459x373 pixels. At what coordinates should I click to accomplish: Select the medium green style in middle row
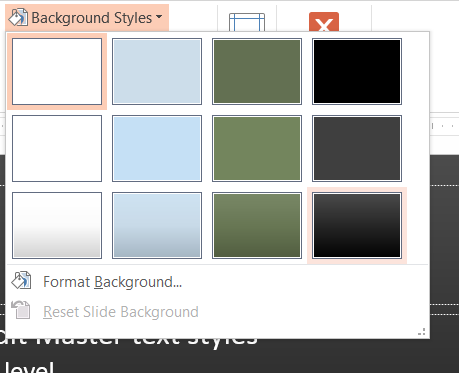[x=257, y=148]
